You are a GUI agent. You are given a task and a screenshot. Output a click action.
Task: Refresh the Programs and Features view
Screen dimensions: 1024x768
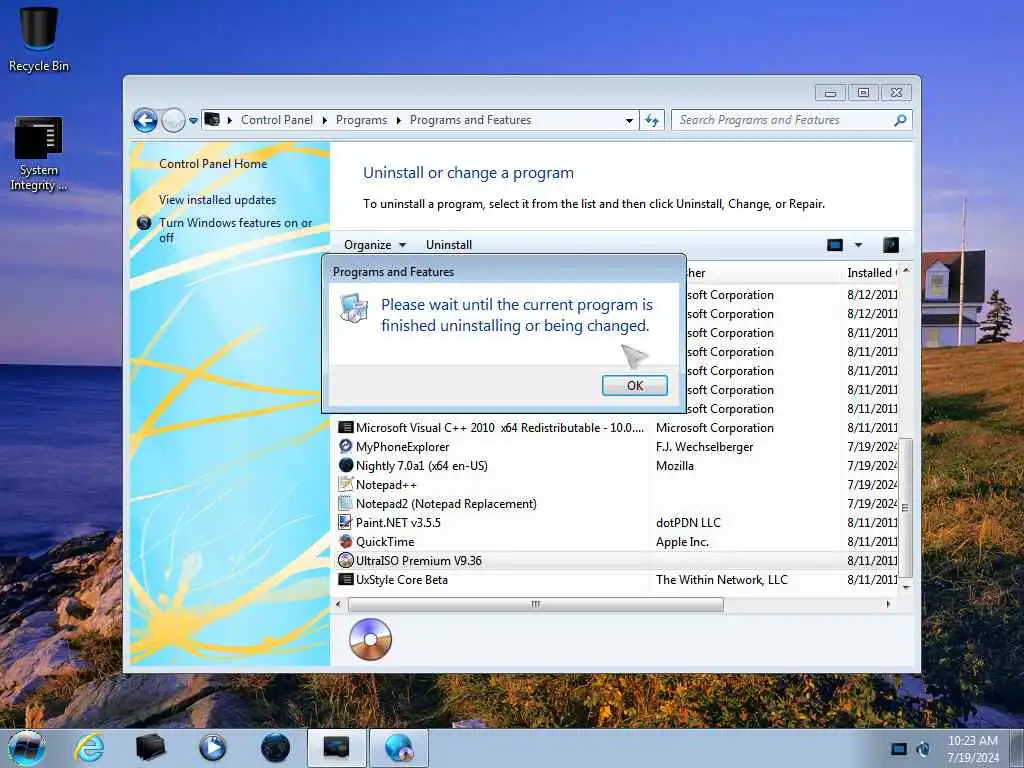point(652,120)
